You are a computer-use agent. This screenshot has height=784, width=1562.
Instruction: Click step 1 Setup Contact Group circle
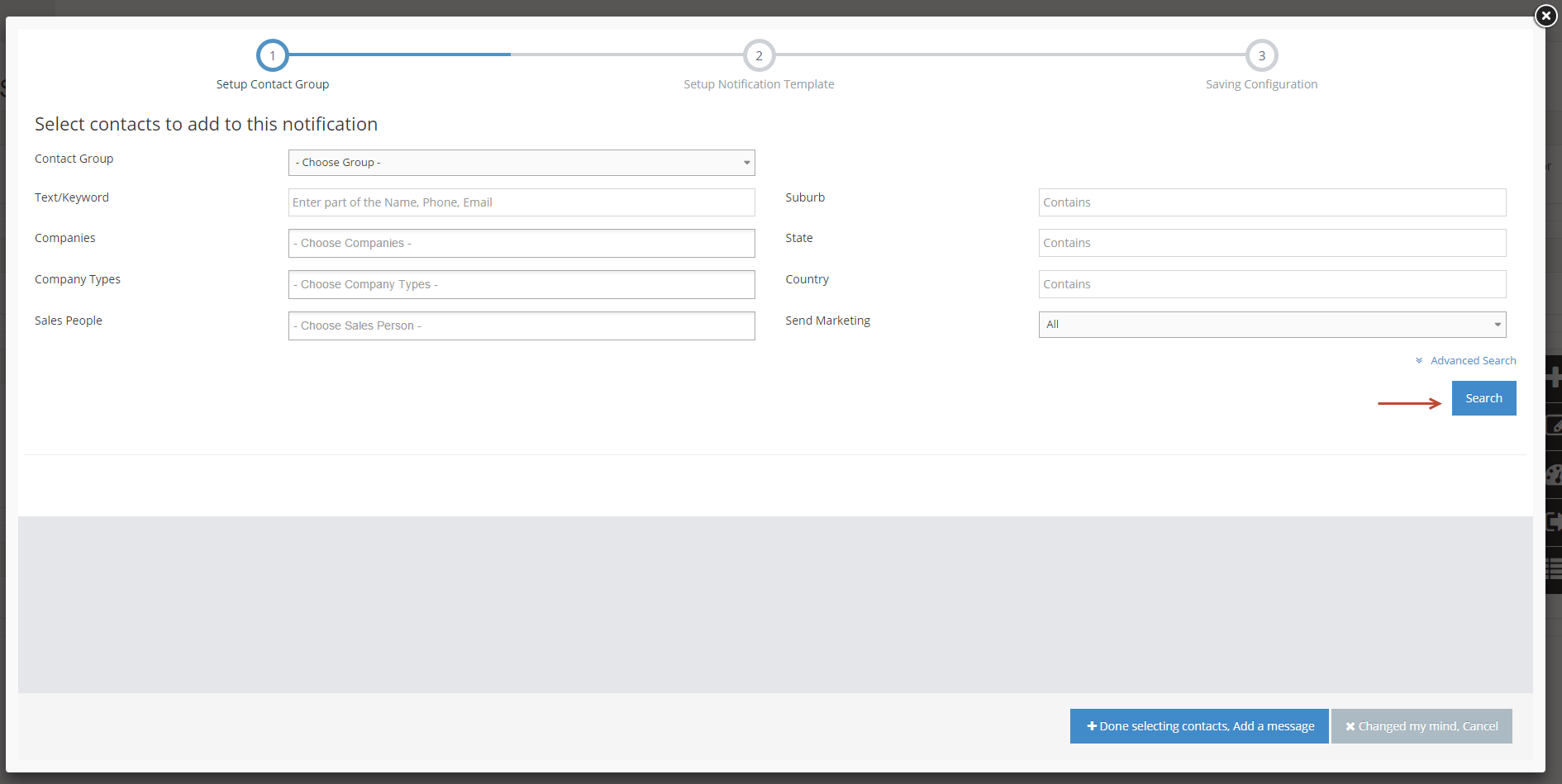[272, 56]
